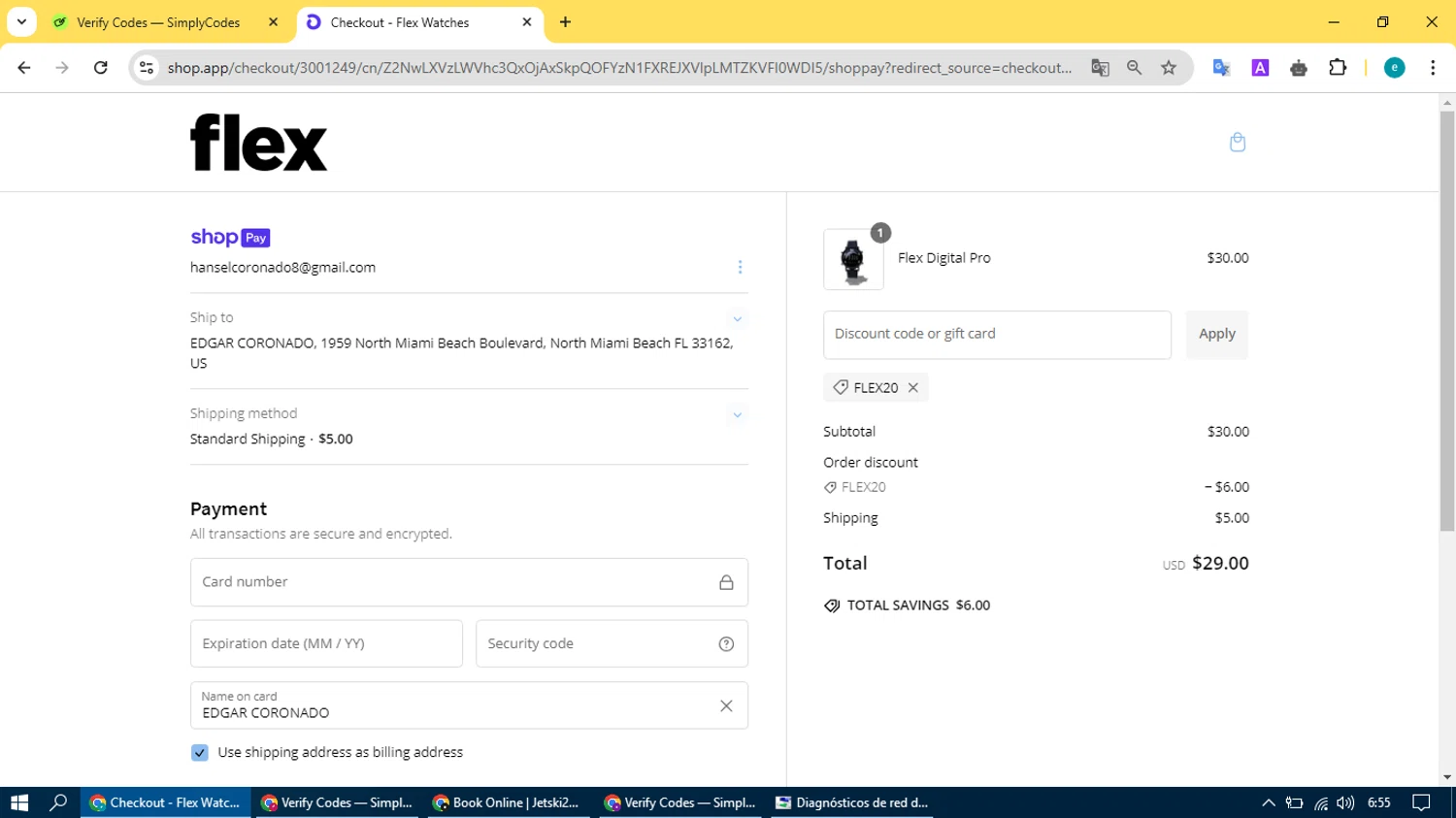This screenshot has width=1456, height=818.
Task: Open the three-dot menu beside the email
Action: click(740, 267)
